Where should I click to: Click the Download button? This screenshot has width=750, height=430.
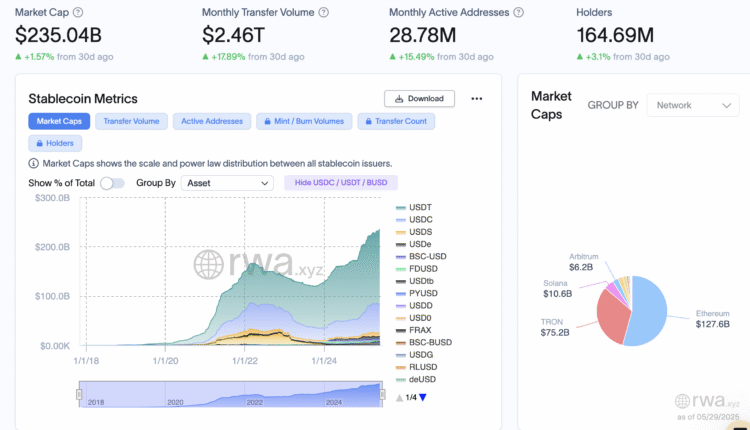[419, 99]
